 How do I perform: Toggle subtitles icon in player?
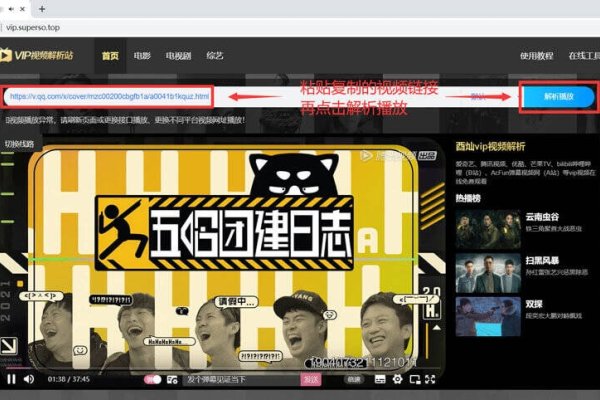point(380,379)
